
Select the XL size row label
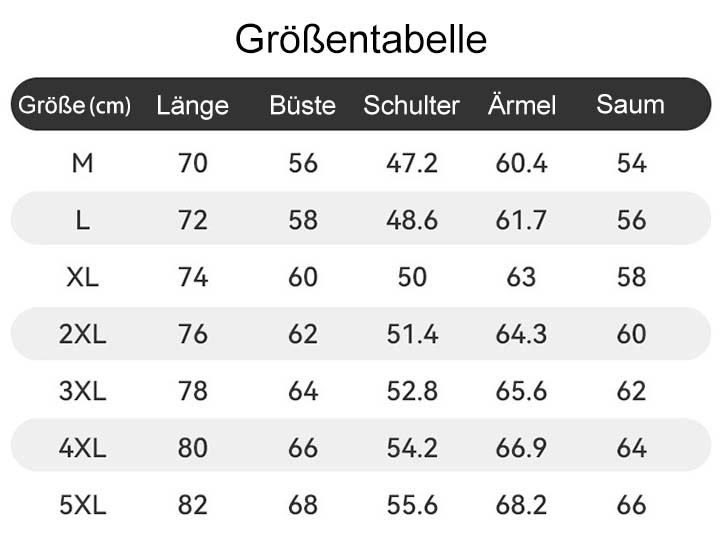click(82, 277)
